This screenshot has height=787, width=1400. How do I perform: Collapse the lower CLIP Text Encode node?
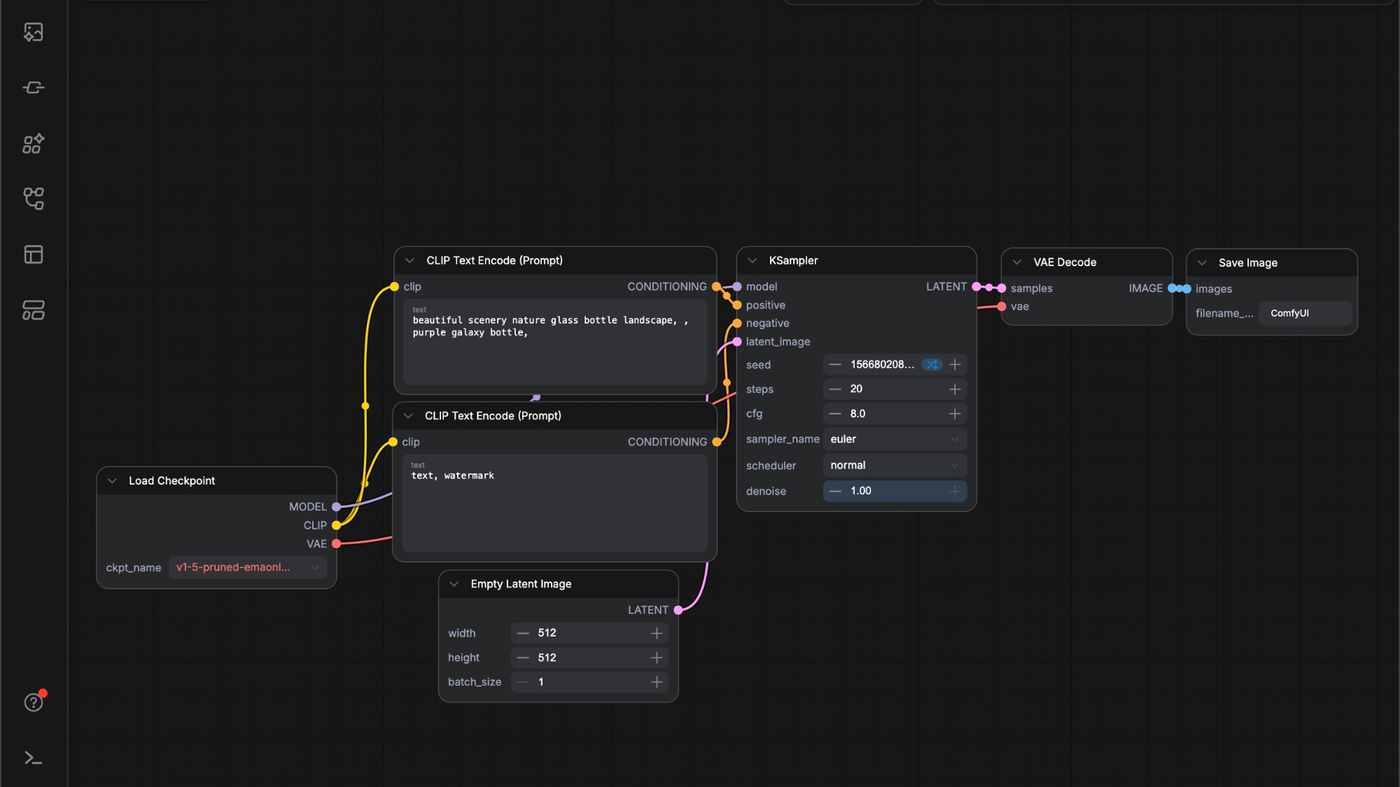pos(408,416)
